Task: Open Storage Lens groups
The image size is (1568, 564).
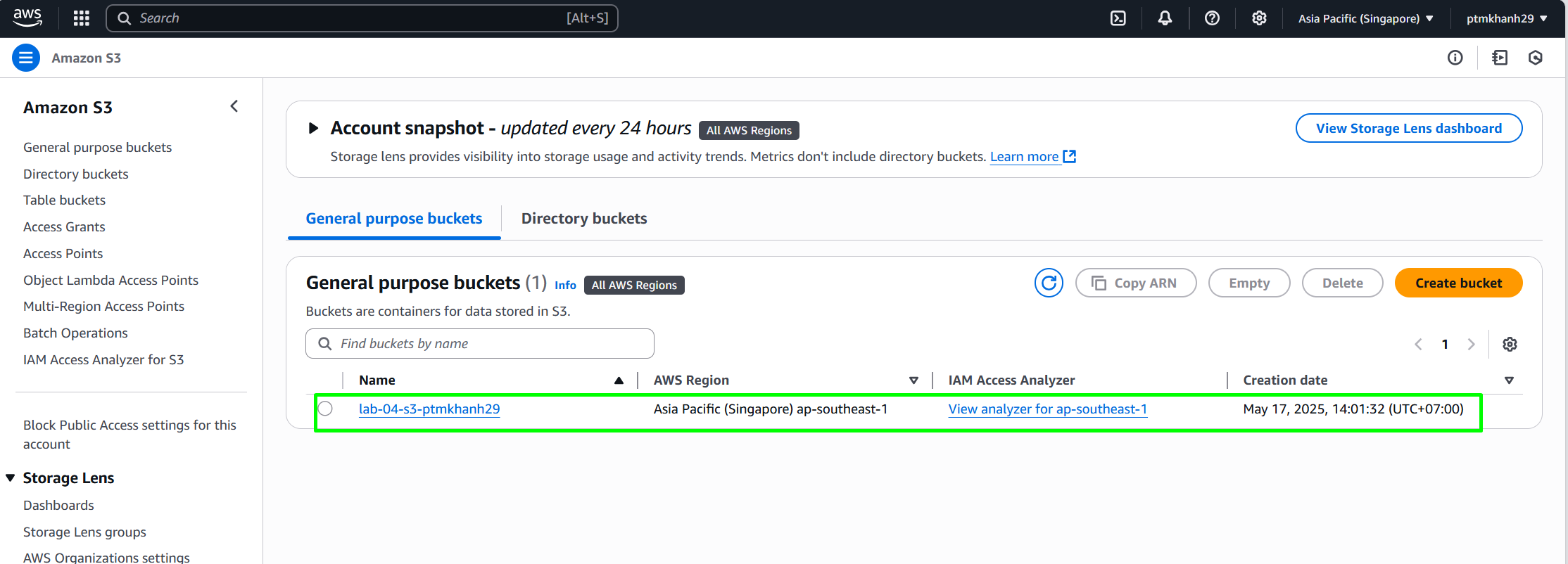Action: [x=84, y=532]
